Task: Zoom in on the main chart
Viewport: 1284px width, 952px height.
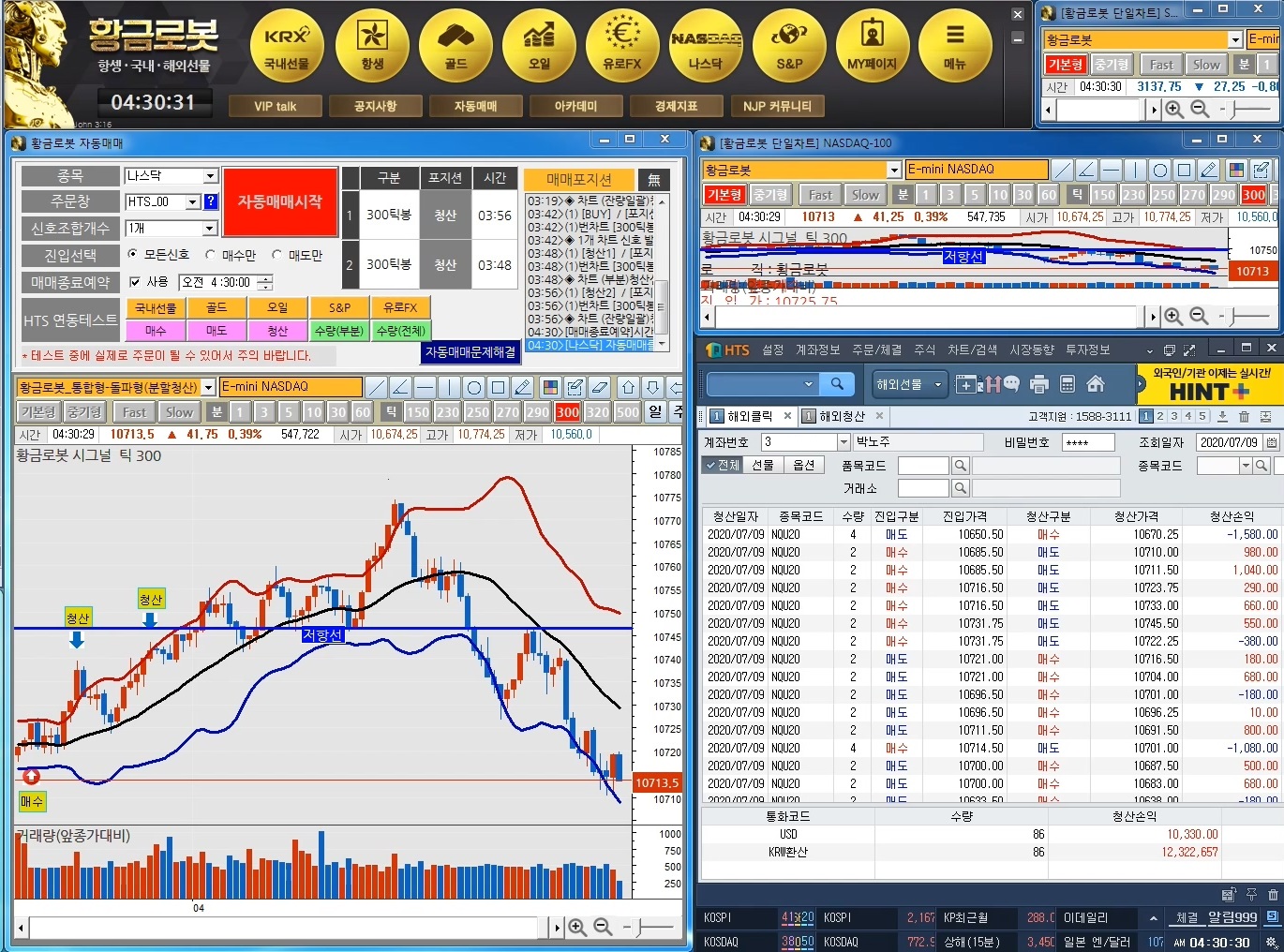Action: 577,927
